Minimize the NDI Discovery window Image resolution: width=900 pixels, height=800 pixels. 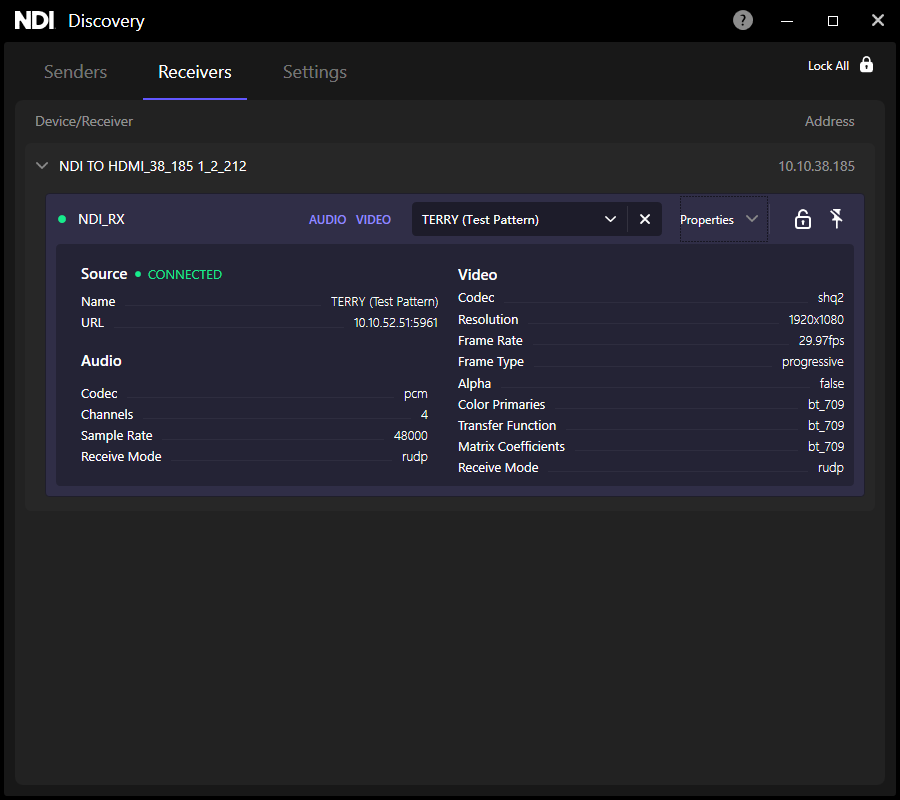788,20
